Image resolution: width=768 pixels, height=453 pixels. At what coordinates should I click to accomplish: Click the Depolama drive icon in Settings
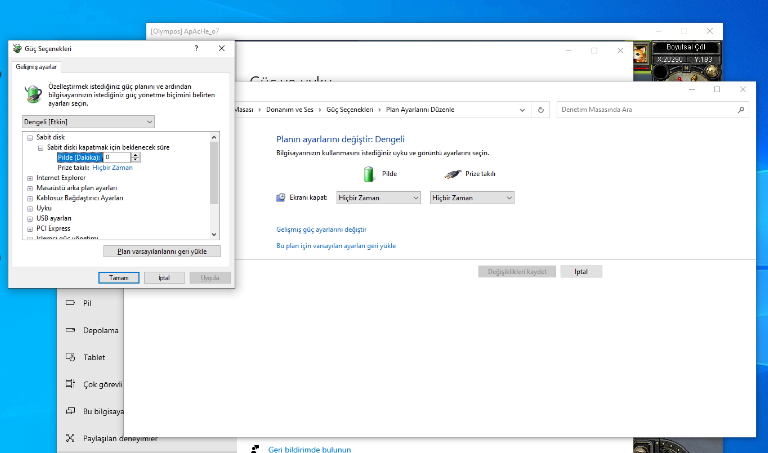[71, 330]
